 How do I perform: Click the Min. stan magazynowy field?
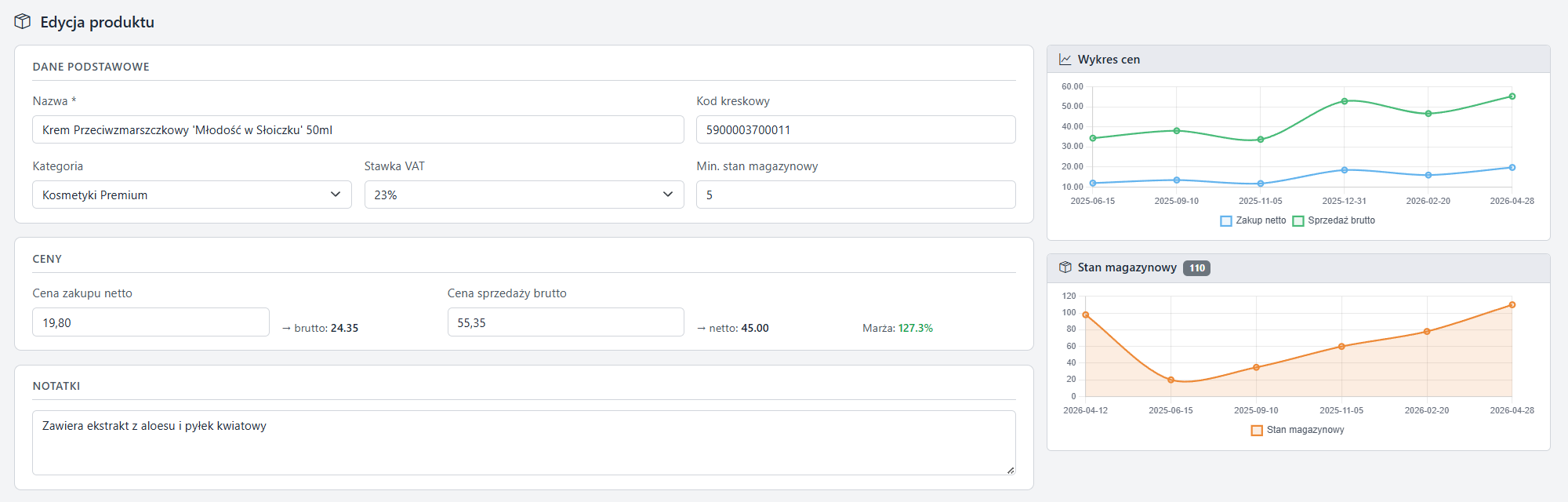(856, 195)
